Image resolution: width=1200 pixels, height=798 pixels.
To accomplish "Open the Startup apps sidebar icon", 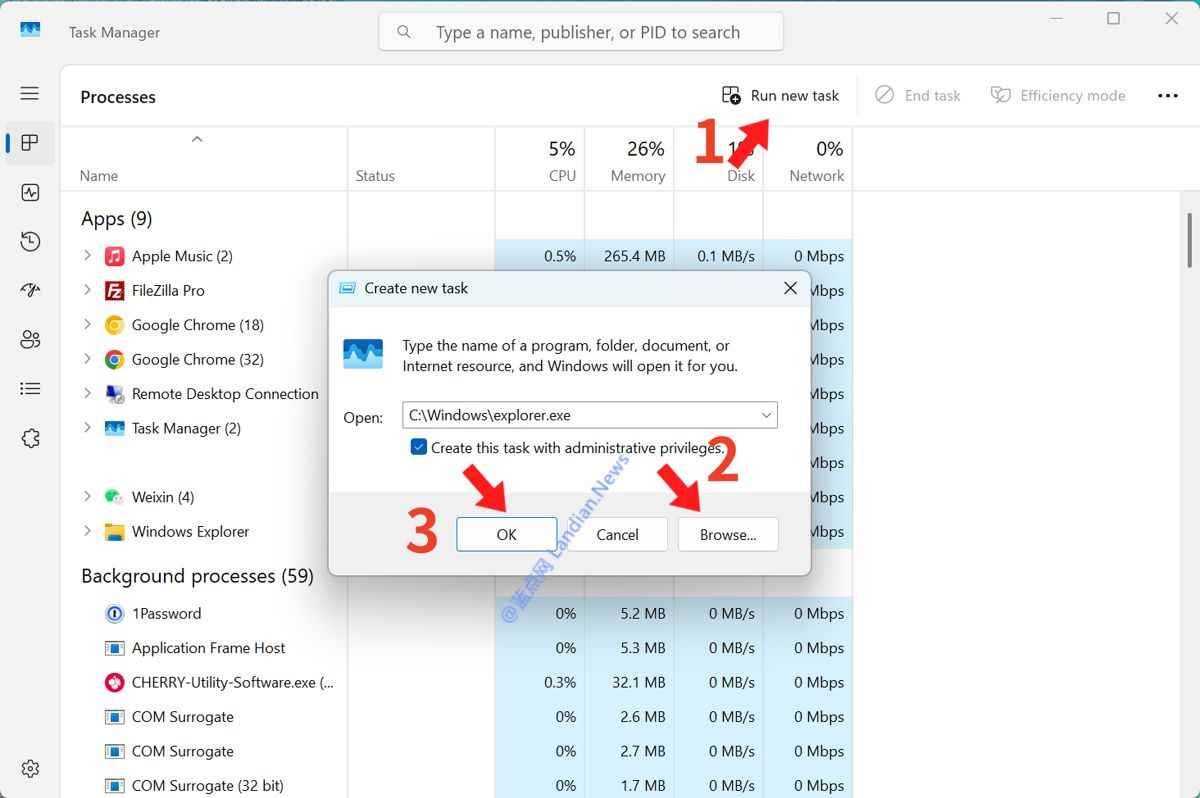I will (30, 290).
